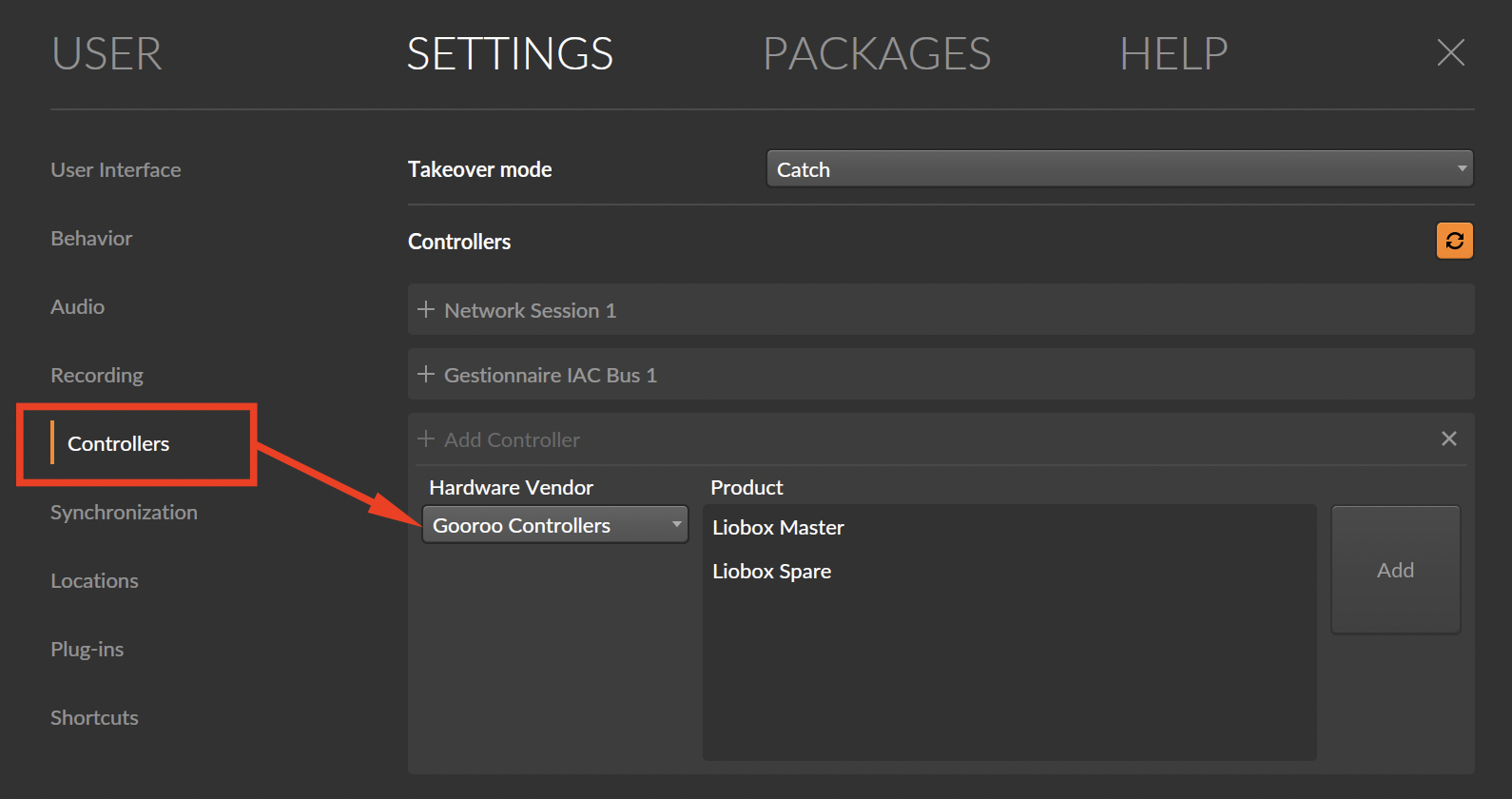The width and height of the screenshot is (1512, 799).
Task: Open the Plug-ins settings
Action: [87, 649]
